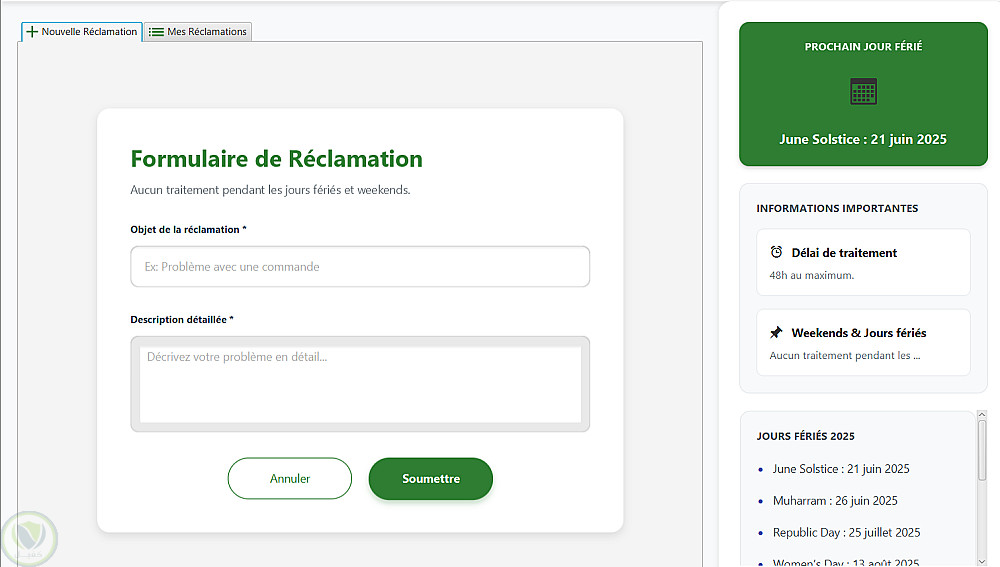The width and height of the screenshot is (1000, 567).
Task: Focus the Objet de la réclamation field
Action: tap(360, 267)
